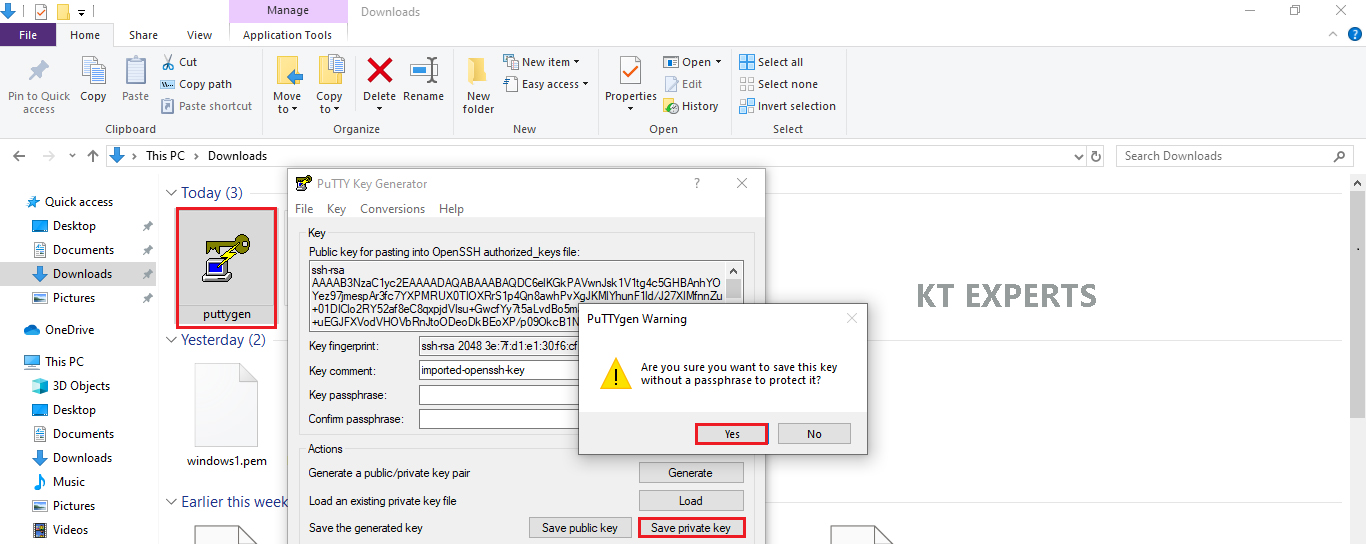Screen dimensions: 1366x544
Task: Click the Cut scissors command
Action: [x=180, y=62]
